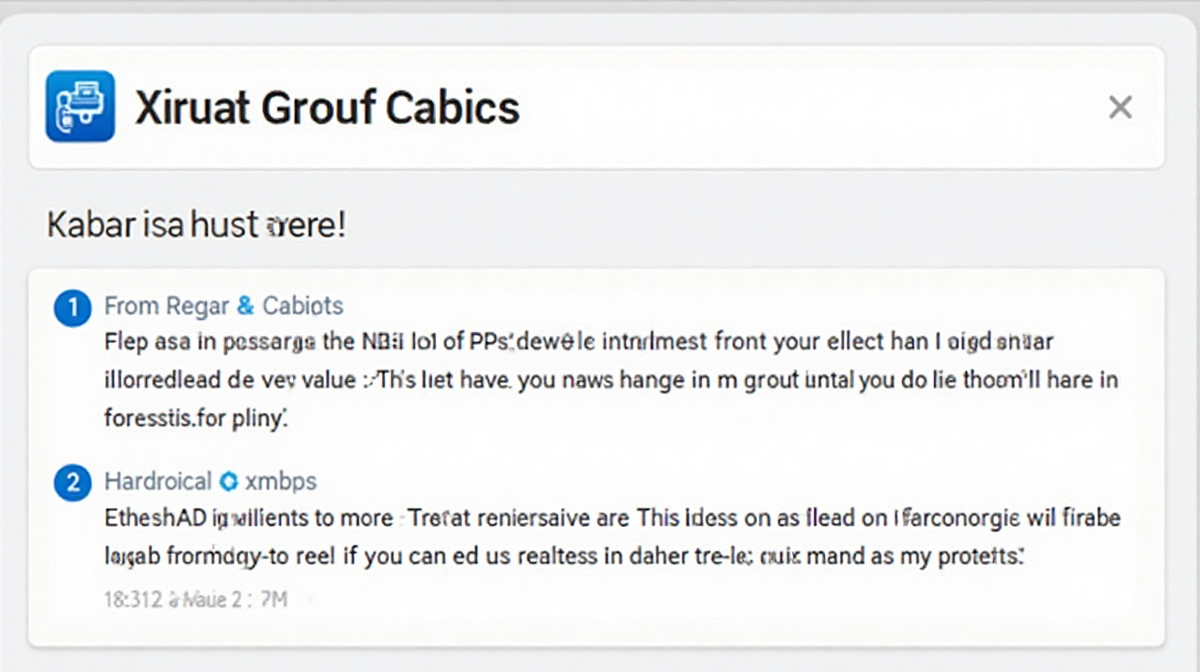Click the line "foresstis.for pliny"
This screenshot has height=672, width=1200.
point(196,418)
